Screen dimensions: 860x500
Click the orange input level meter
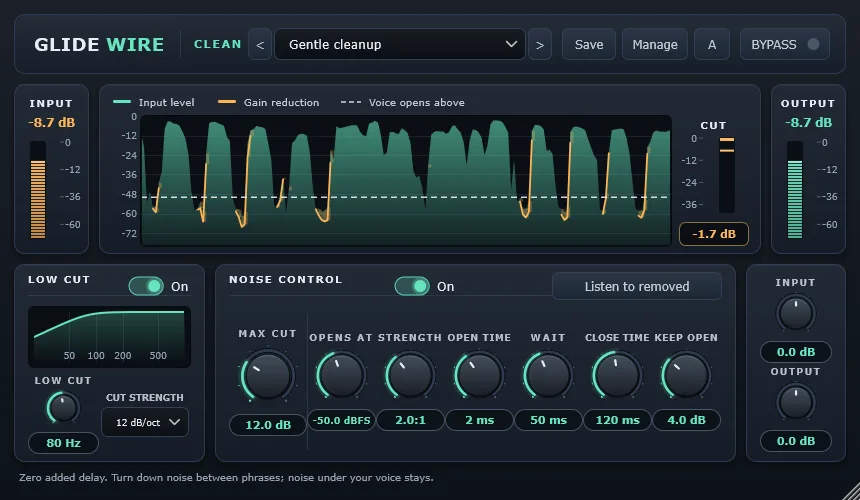[x=38, y=190]
